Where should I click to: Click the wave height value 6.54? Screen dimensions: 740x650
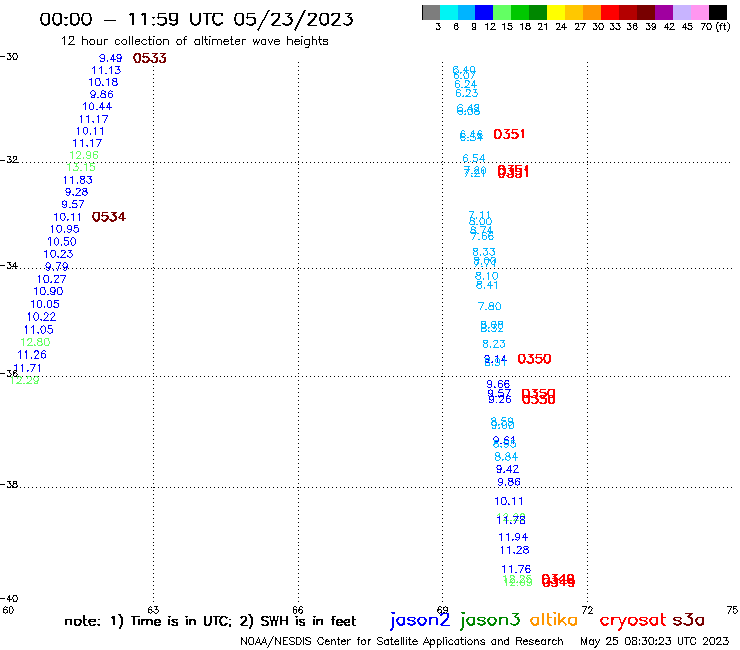tap(474, 158)
